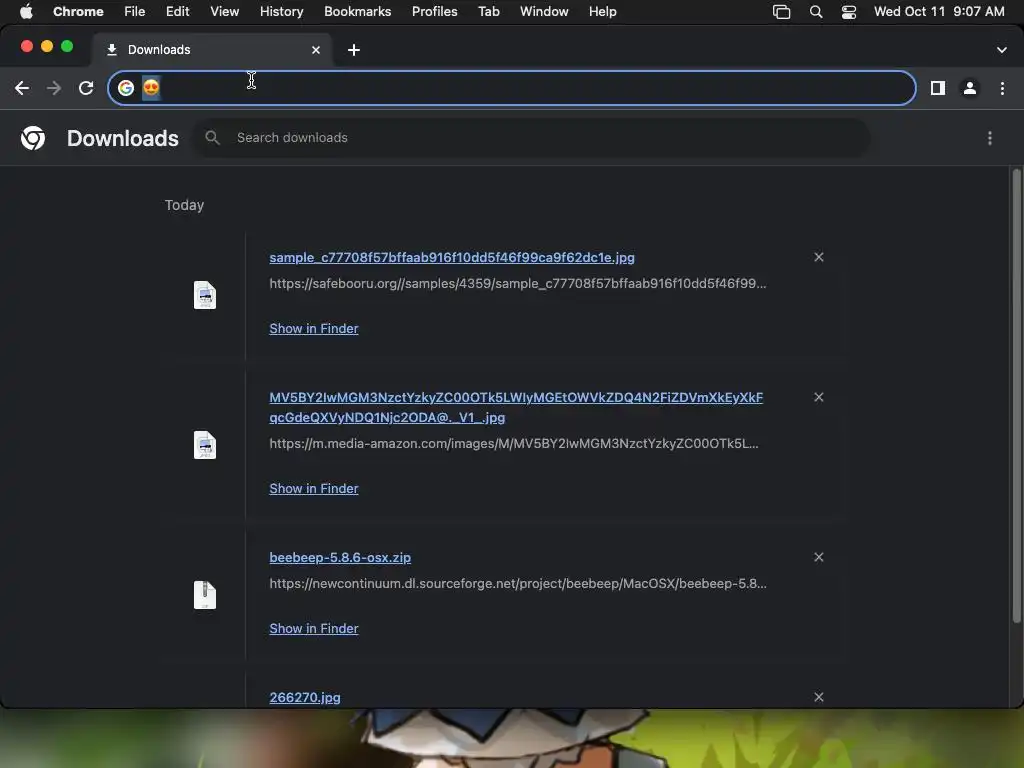The width and height of the screenshot is (1024, 768).
Task: Click the safebooru.org source URL text
Action: click(x=518, y=283)
